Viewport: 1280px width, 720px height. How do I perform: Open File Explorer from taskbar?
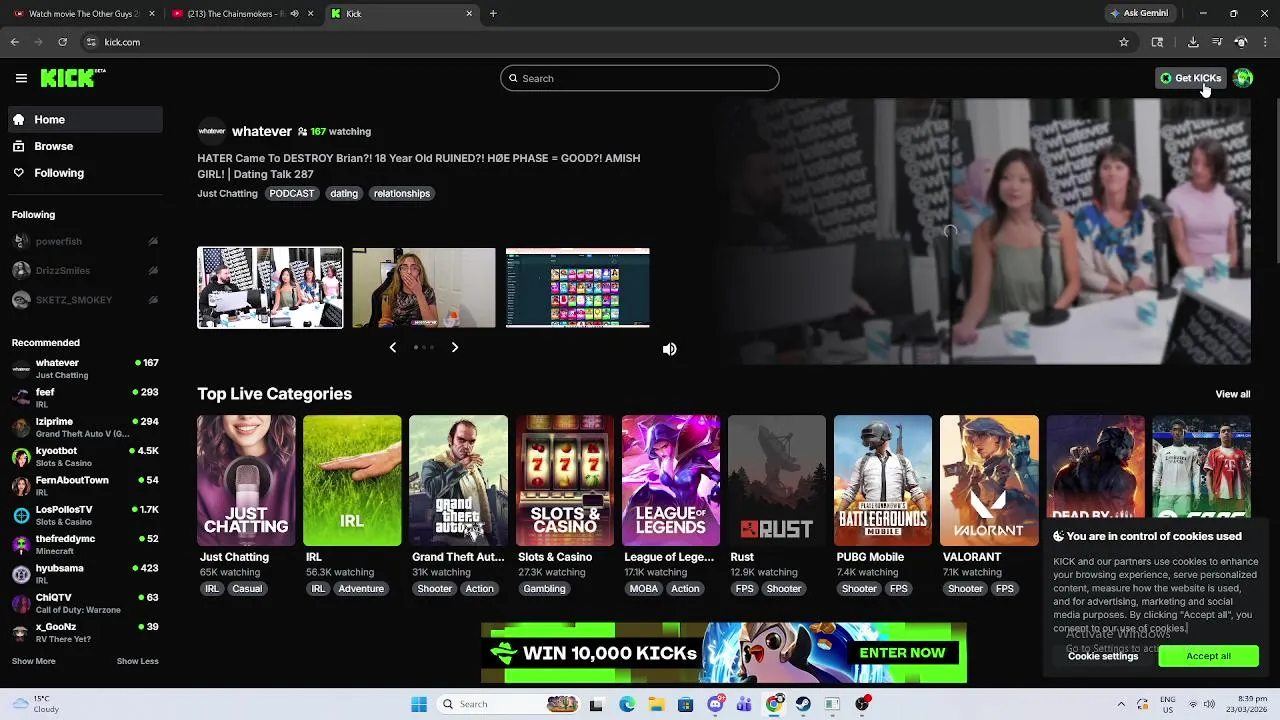(x=656, y=704)
